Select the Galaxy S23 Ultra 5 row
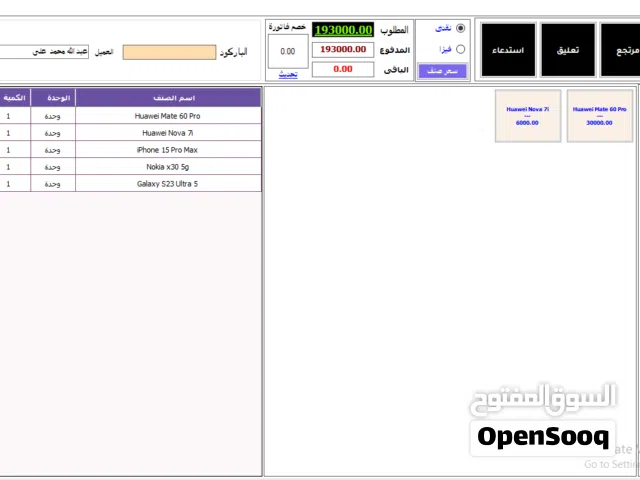This screenshot has height=480, width=640. (131, 184)
